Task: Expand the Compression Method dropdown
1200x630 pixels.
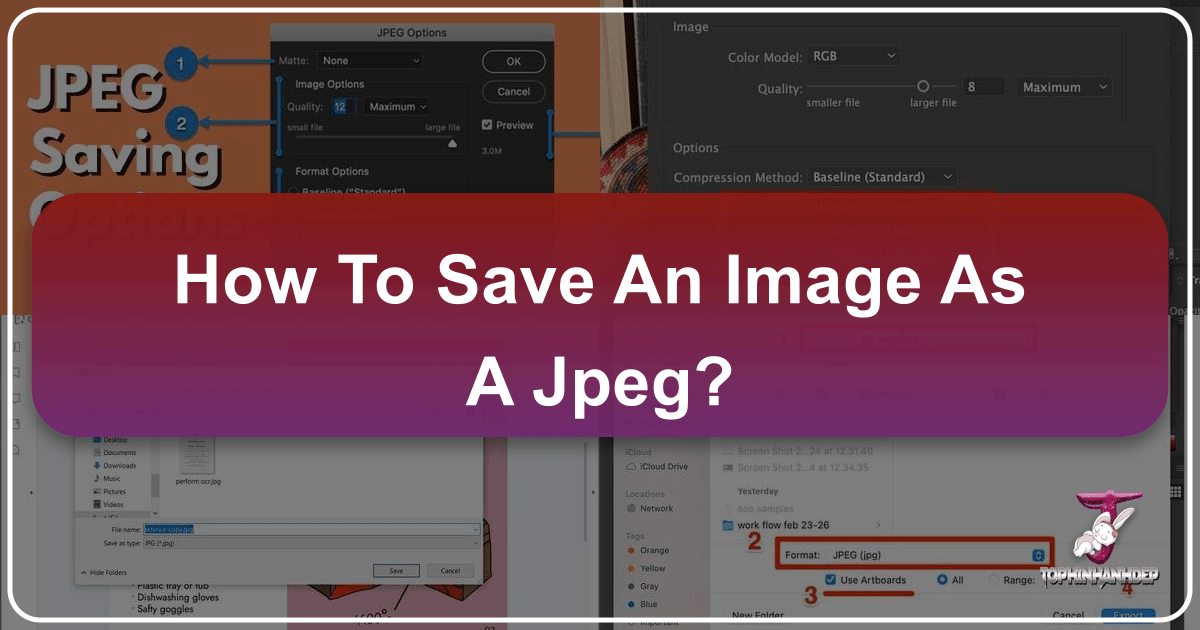Action: pyautogui.click(x=882, y=176)
